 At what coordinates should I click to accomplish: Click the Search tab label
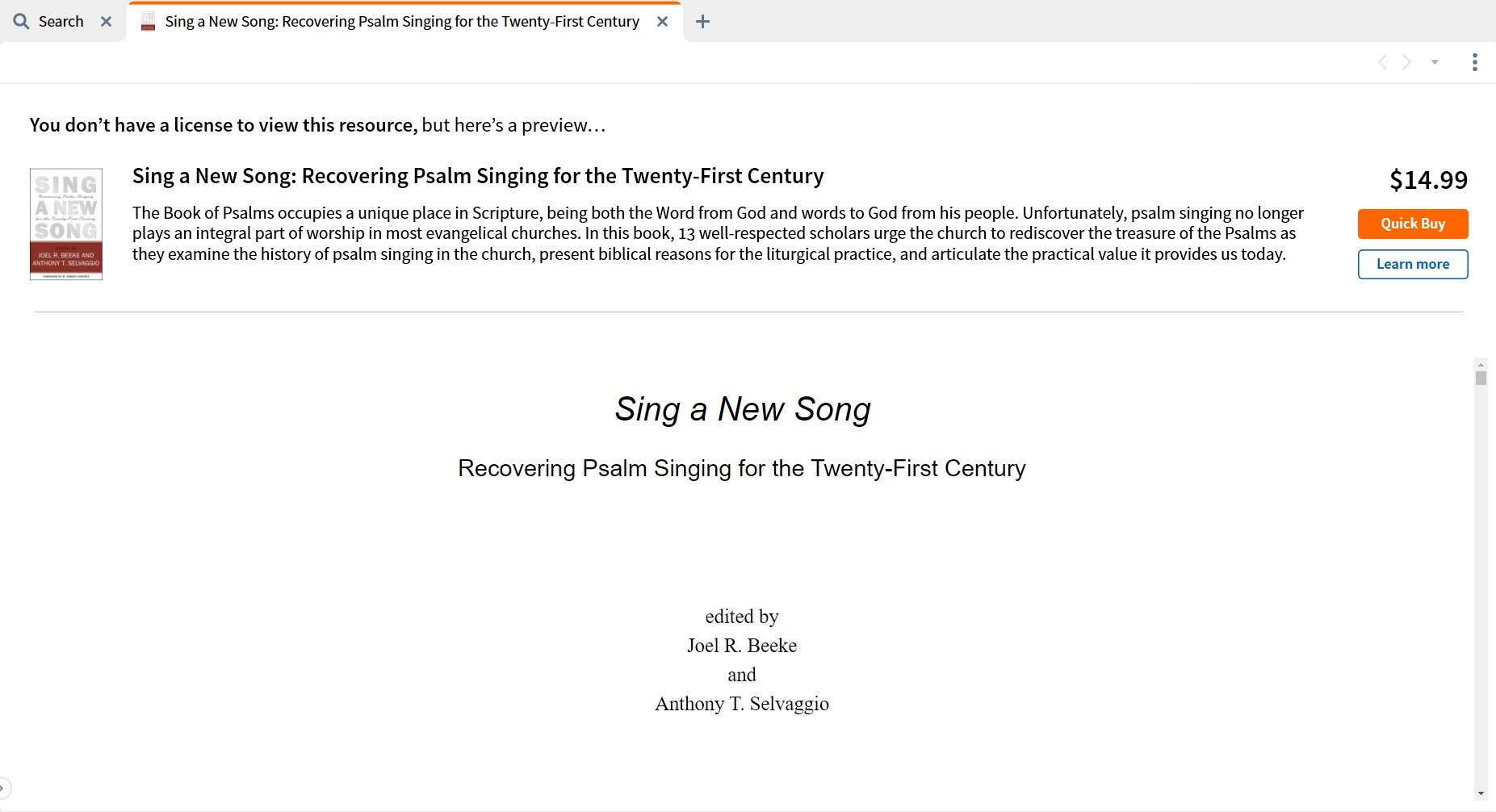tap(61, 22)
